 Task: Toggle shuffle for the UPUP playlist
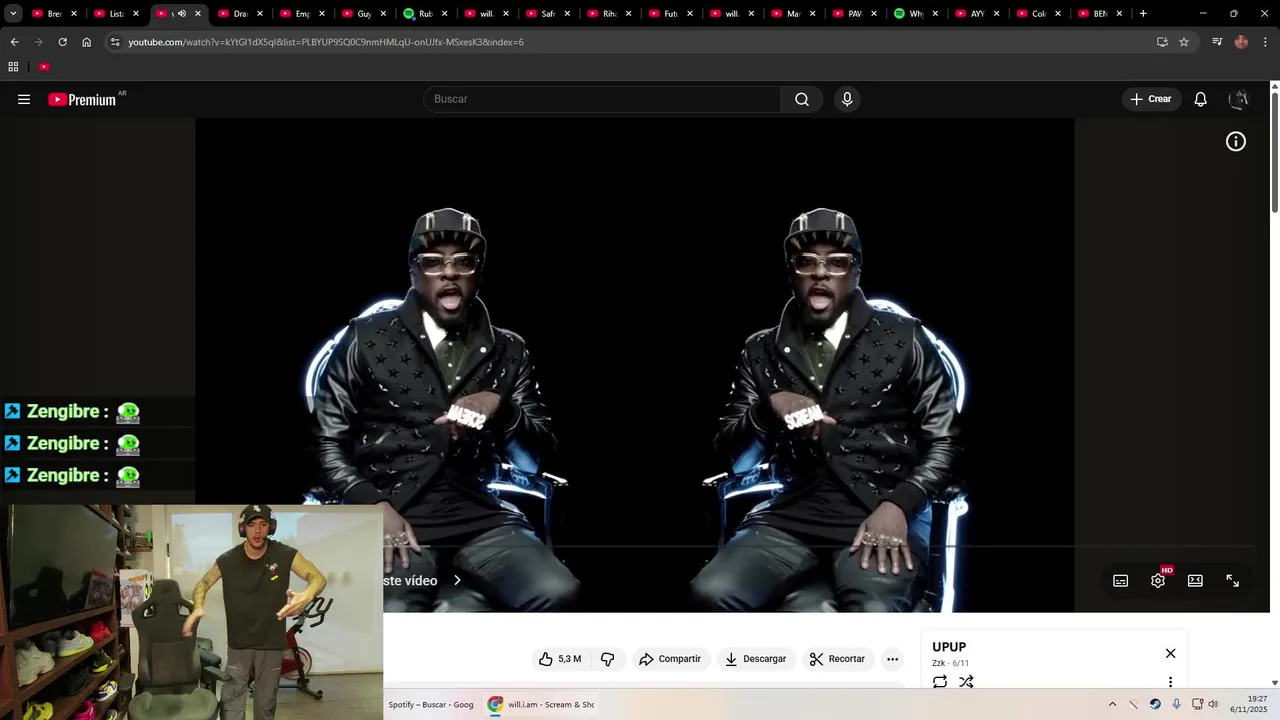tap(966, 682)
